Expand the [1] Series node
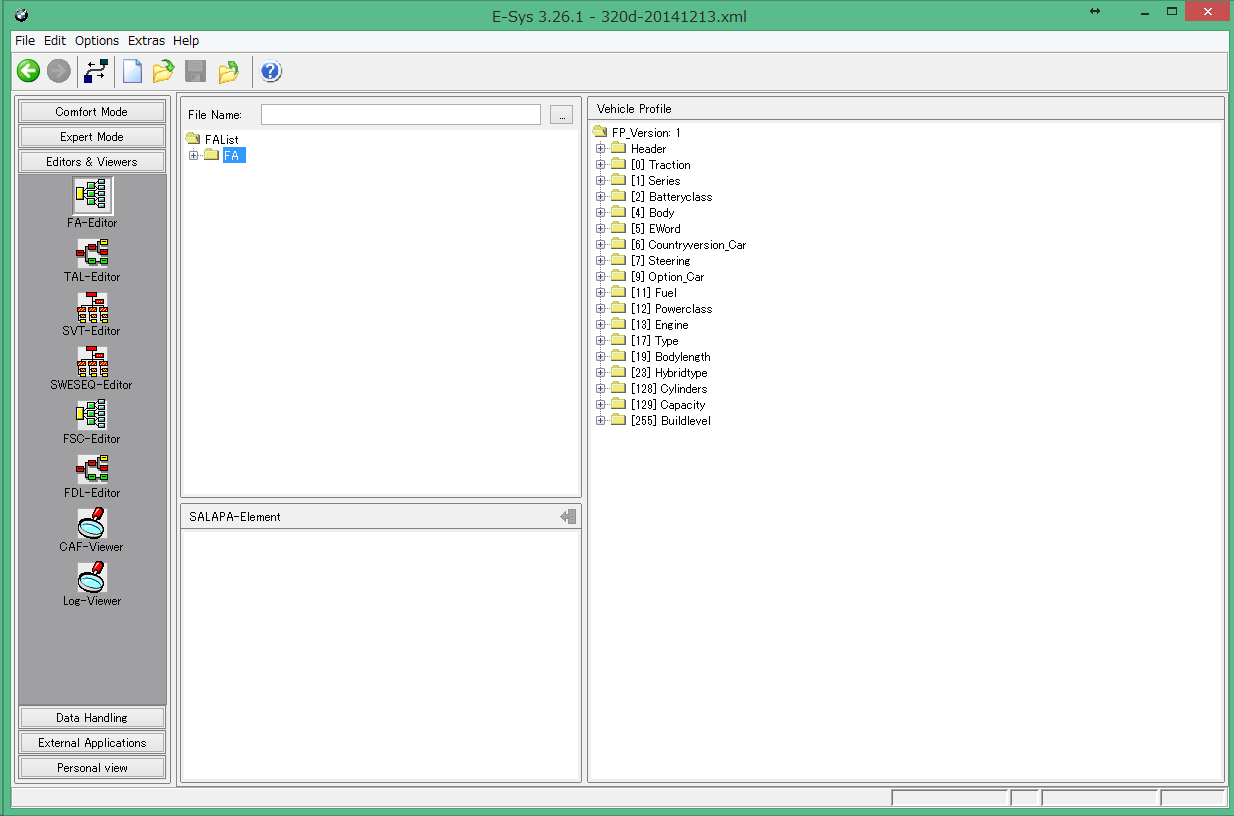The width and height of the screenshot is (1234, 816). click(601, 180)
